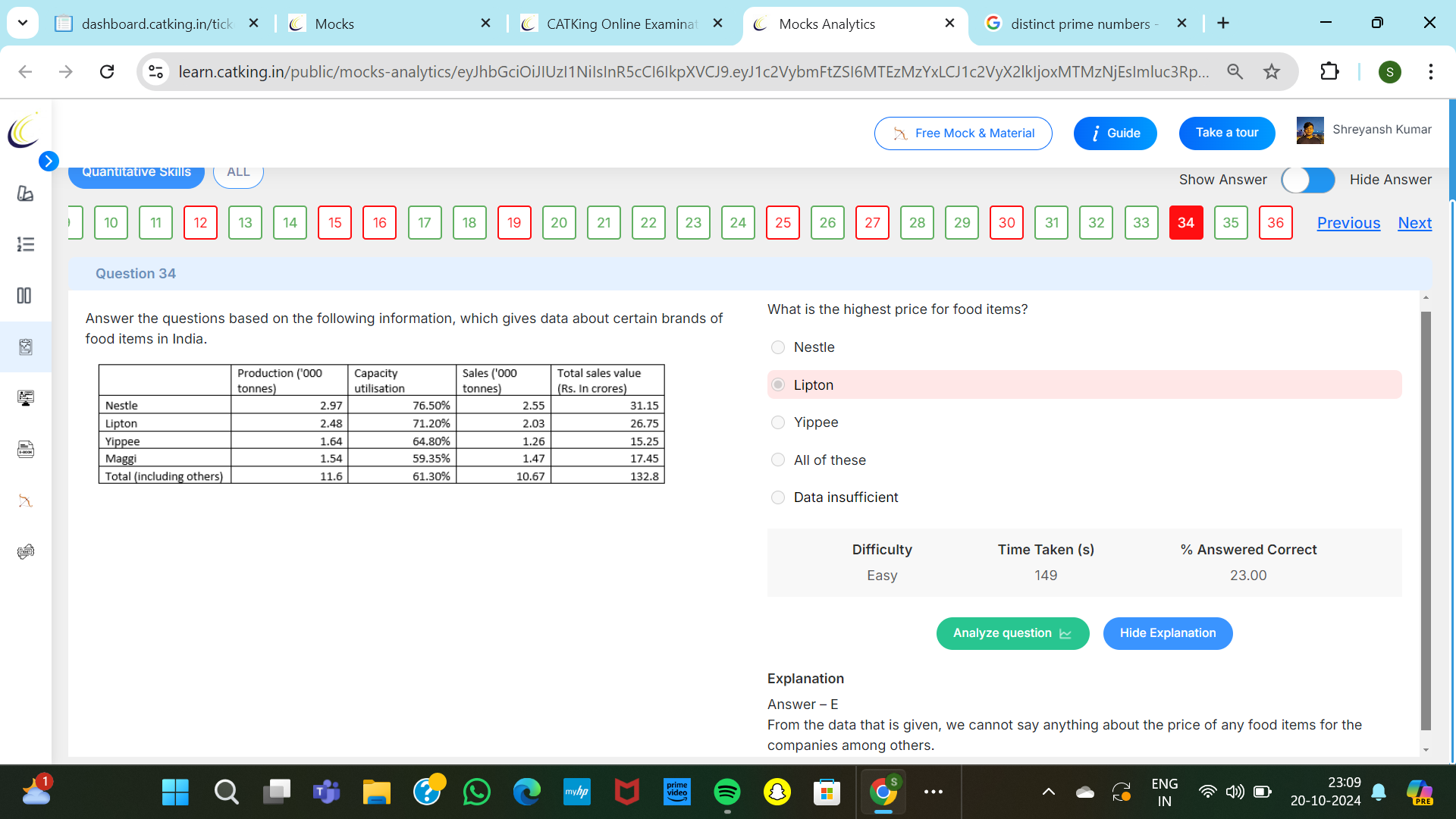This screenshot has height=819, width=1456.
Task: Select the Yippee option
Action: [x=778, y=422]
